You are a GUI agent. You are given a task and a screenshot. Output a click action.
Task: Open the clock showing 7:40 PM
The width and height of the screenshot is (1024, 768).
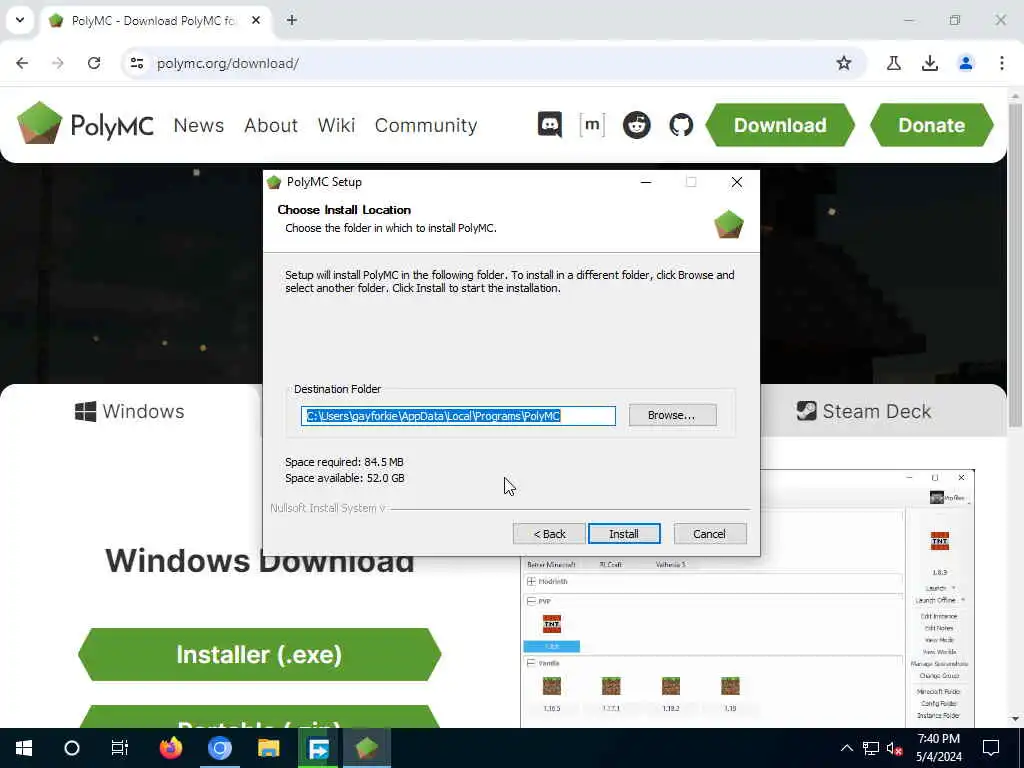coord(938,748)
